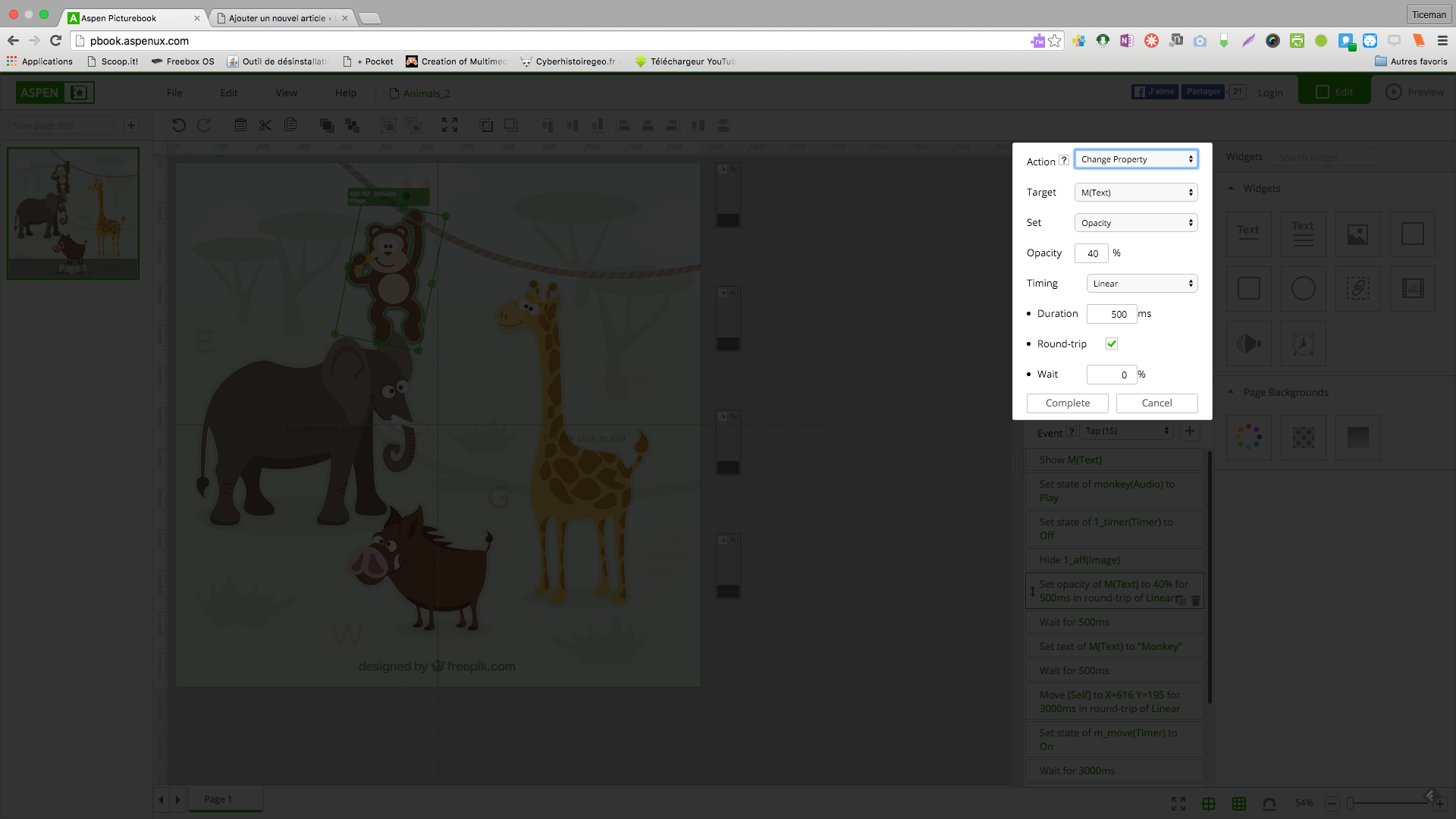Viewport: 1456px width, 819px height.
Task: Click fit-to-screen icon in bottom bar
Action: tap(1178, 803)
